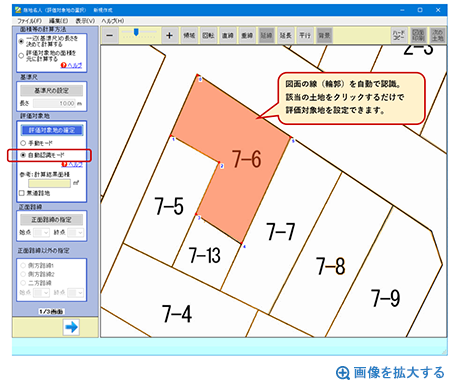The height and width of the screenshot is (386, 450).
Task: Click the 基準尺の設定 button
Action: click(x=52, y=90)
